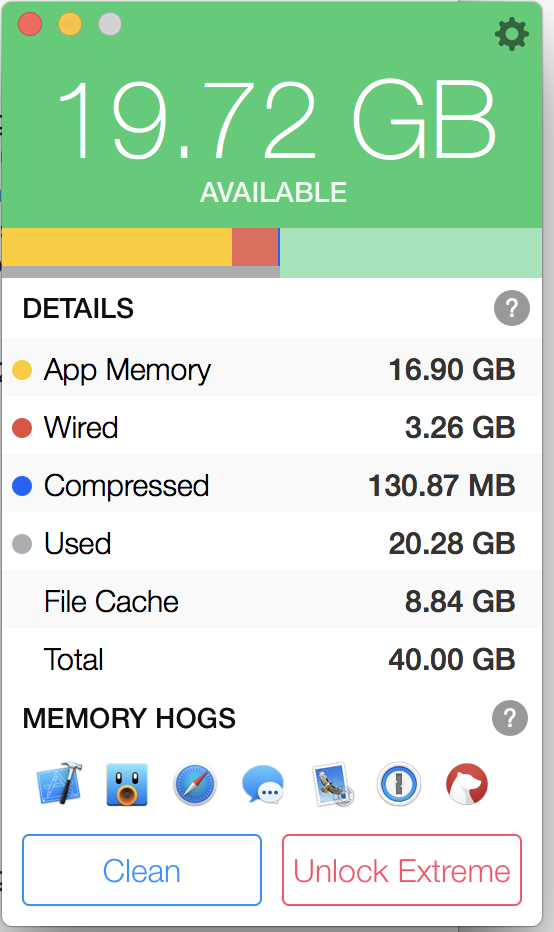Click the Unlock Extreme button
554x932 pixels.
[402, 870]
